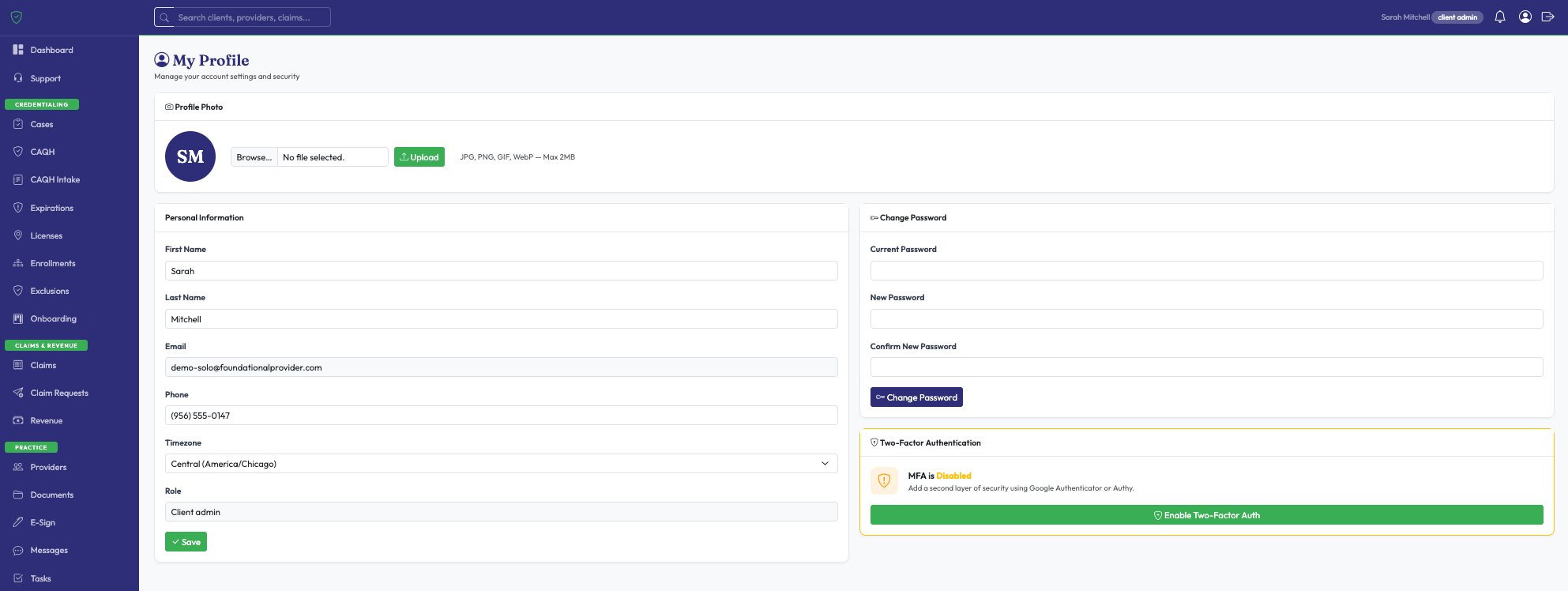Screen dimensions: 1568x591
Task: Click the Dashboard grid icon in sidebar
Action: point(18,50)
